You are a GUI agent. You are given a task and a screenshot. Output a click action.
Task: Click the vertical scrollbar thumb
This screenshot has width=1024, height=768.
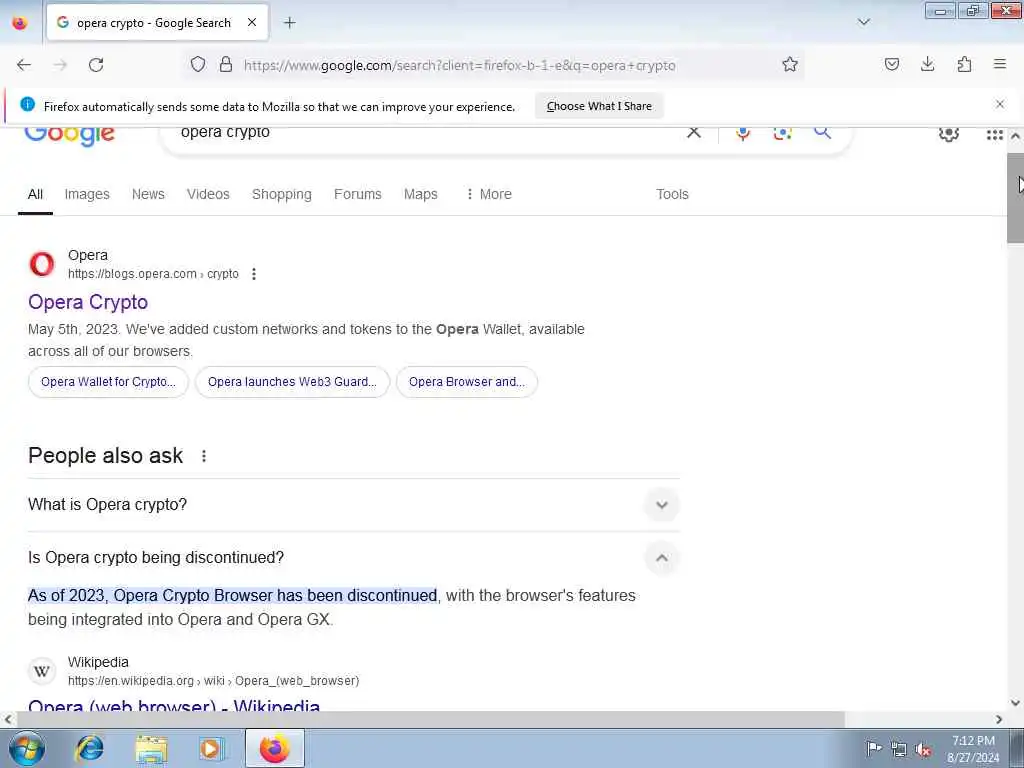pos(1016,198)
